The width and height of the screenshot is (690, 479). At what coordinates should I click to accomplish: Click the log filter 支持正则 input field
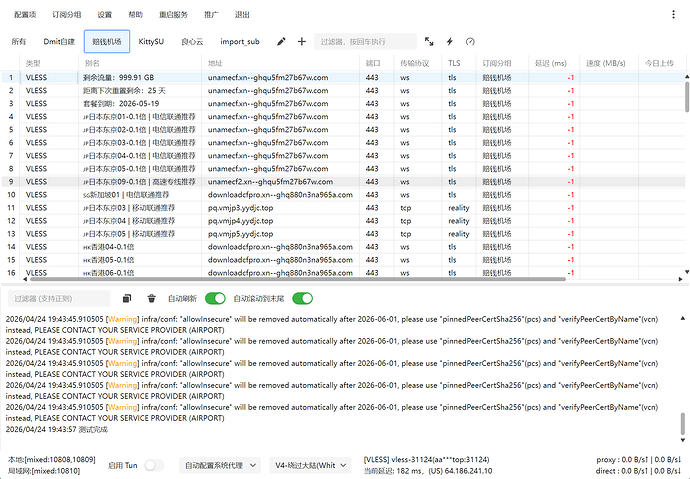tap(59, 299)
